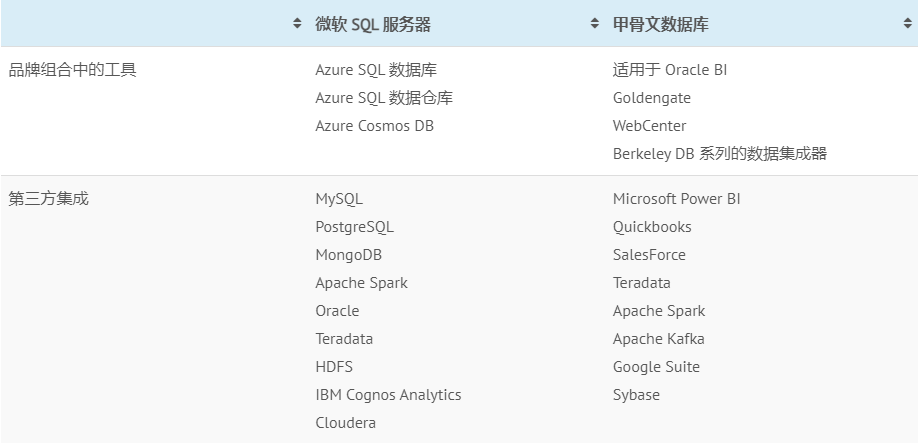Click the 甲骨文数据库 header text

(660, 24)
